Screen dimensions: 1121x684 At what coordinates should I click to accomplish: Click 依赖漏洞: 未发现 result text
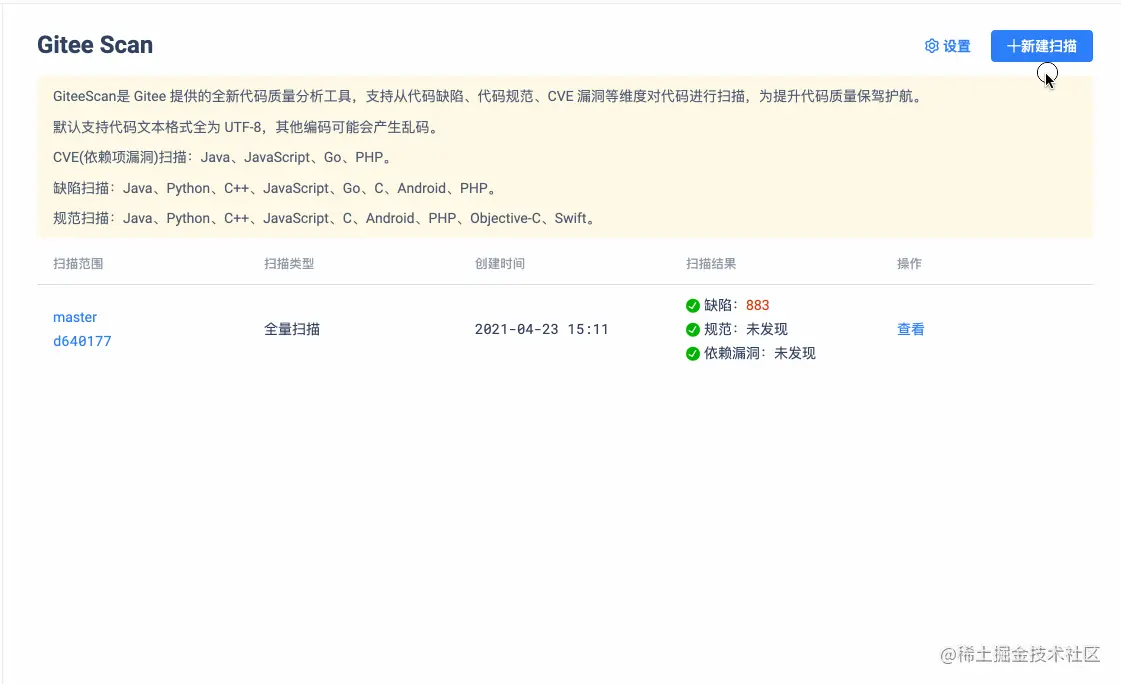pos(759,353)
